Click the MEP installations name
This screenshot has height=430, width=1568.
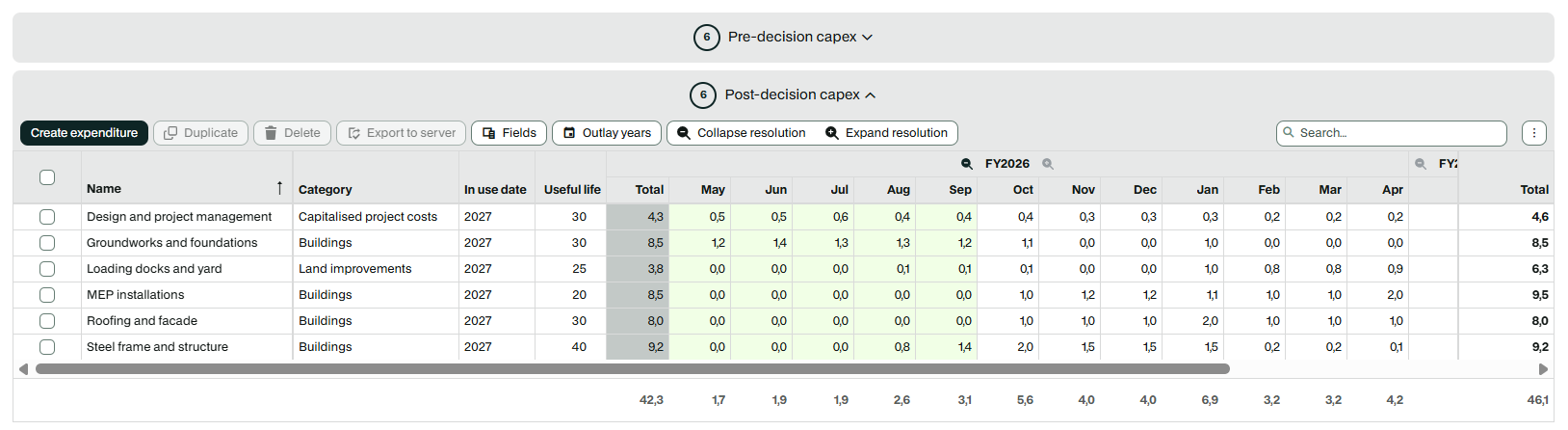pos(135,295)
